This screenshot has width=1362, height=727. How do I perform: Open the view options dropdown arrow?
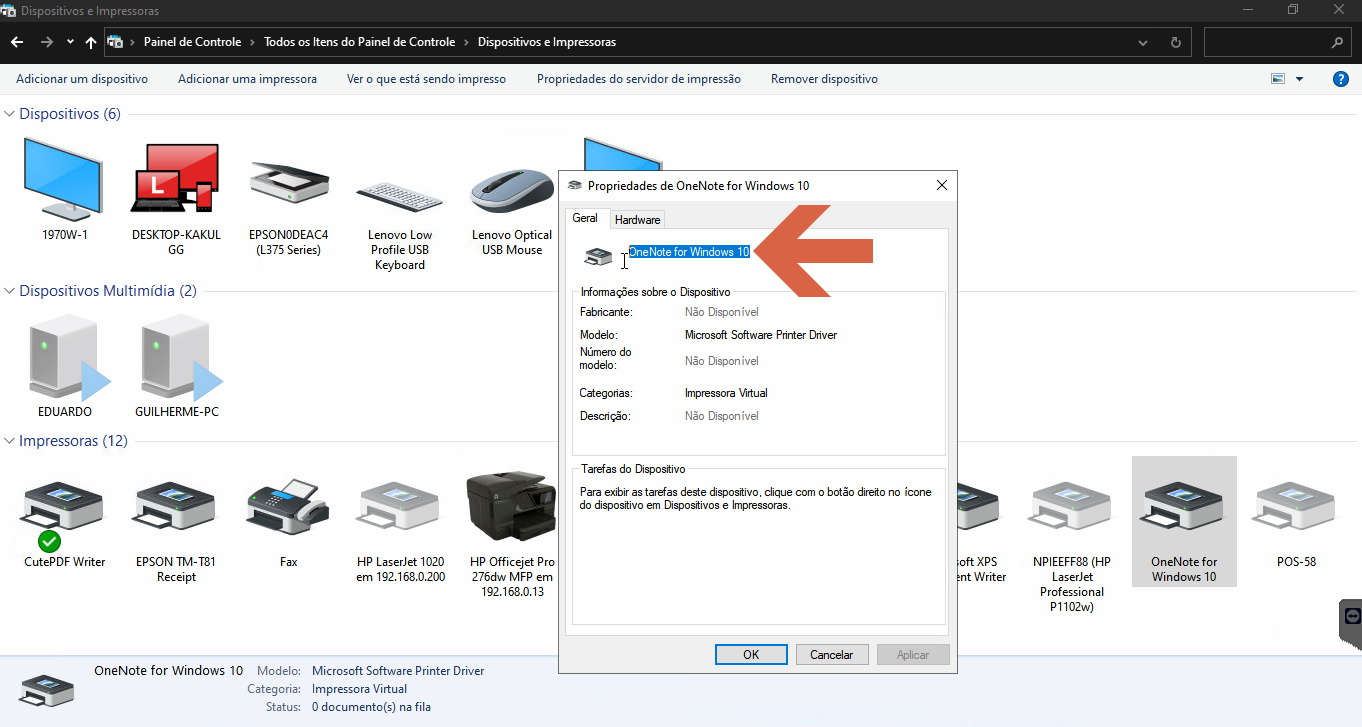(x=1300, y=79)
